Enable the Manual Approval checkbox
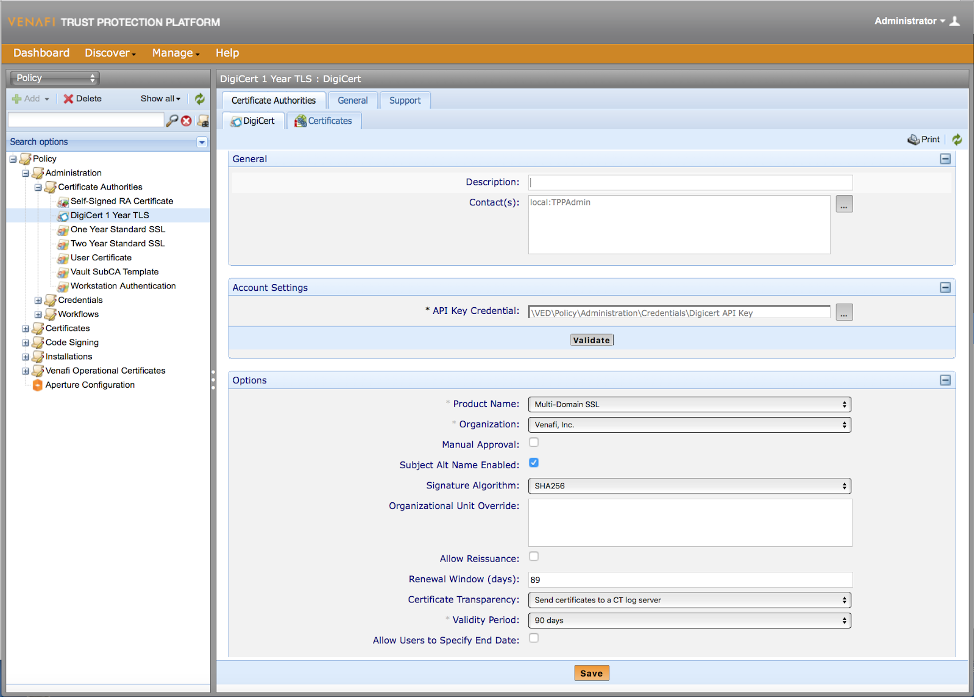The image size is (974, 697). tap(534, 443)
